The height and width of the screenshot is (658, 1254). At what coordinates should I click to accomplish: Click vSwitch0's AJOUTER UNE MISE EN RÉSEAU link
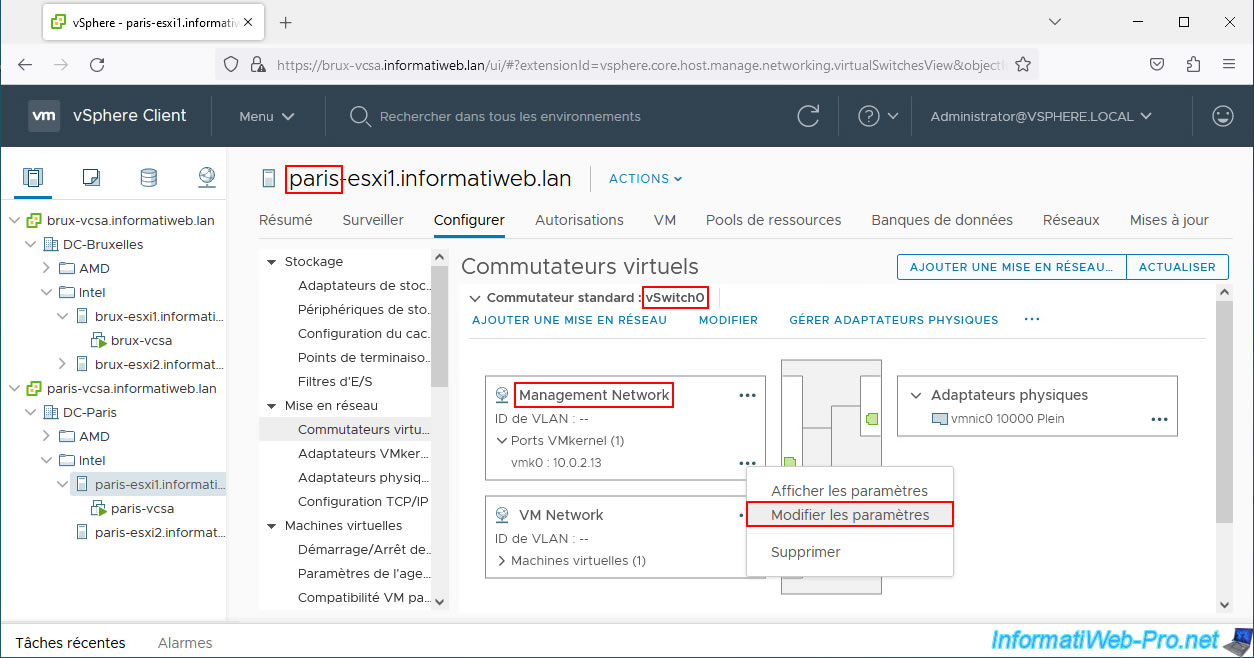[569, 320]
